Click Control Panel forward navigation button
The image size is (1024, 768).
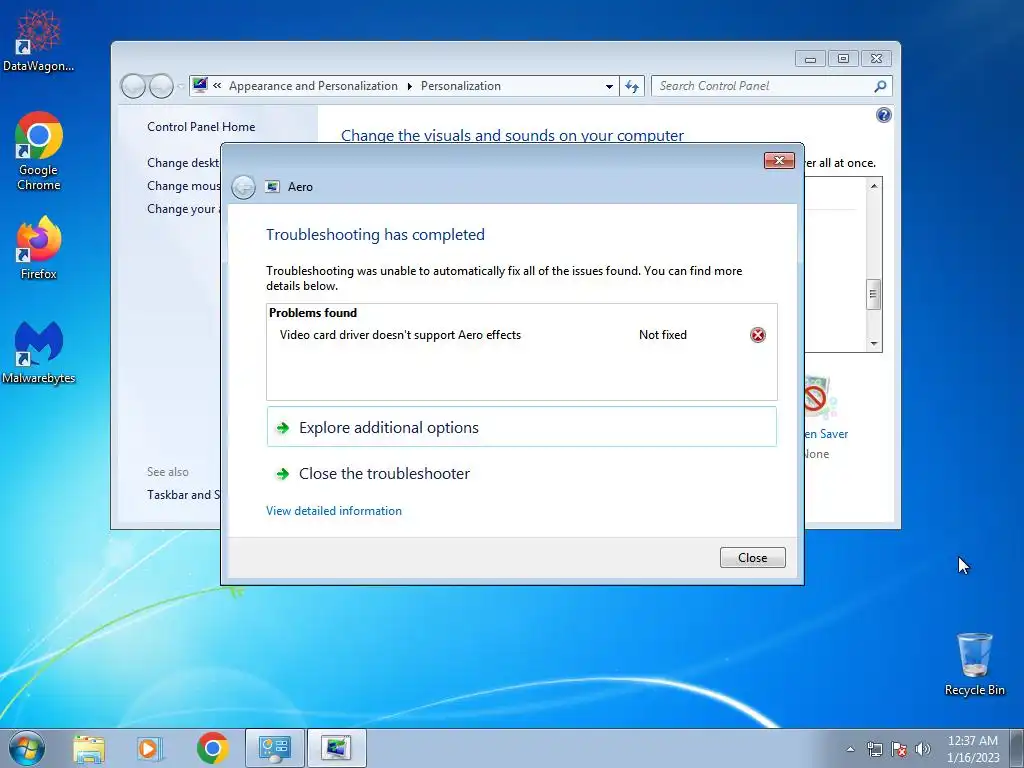tap(161, 86)
